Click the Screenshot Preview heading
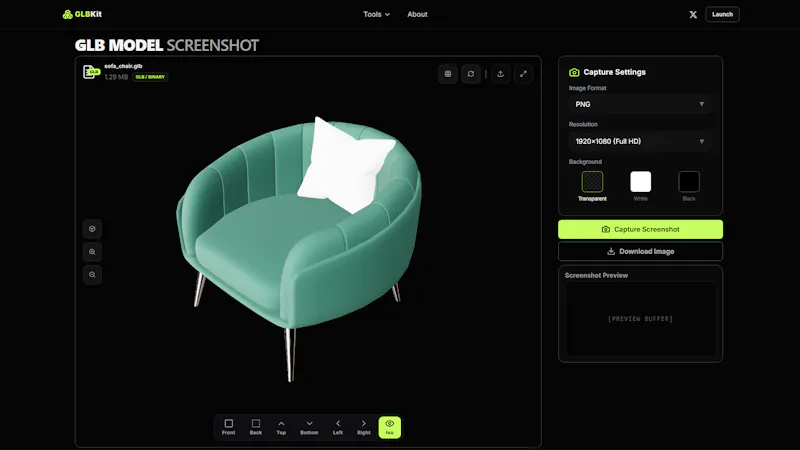This screenshot has width=800, height=450. 596,276
